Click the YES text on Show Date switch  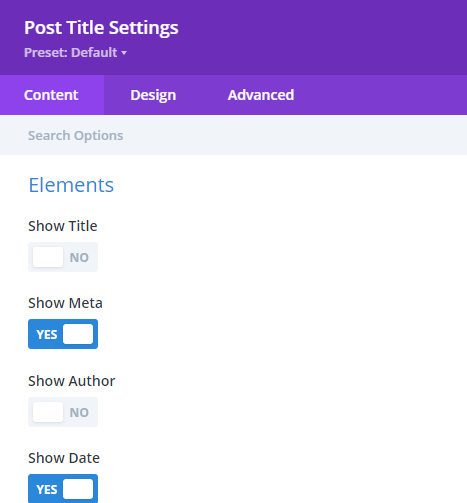47,489
